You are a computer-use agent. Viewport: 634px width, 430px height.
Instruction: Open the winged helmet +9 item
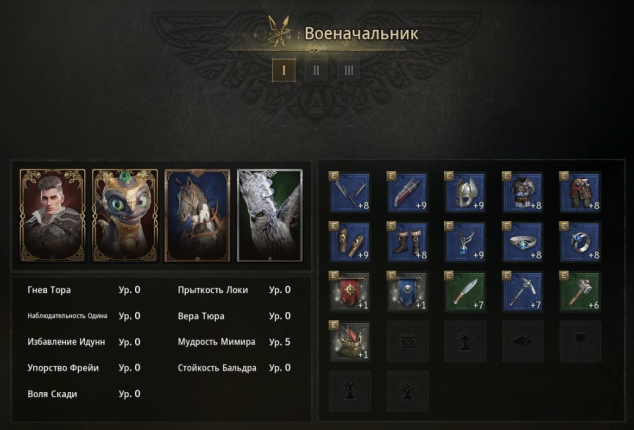[465, 192]
